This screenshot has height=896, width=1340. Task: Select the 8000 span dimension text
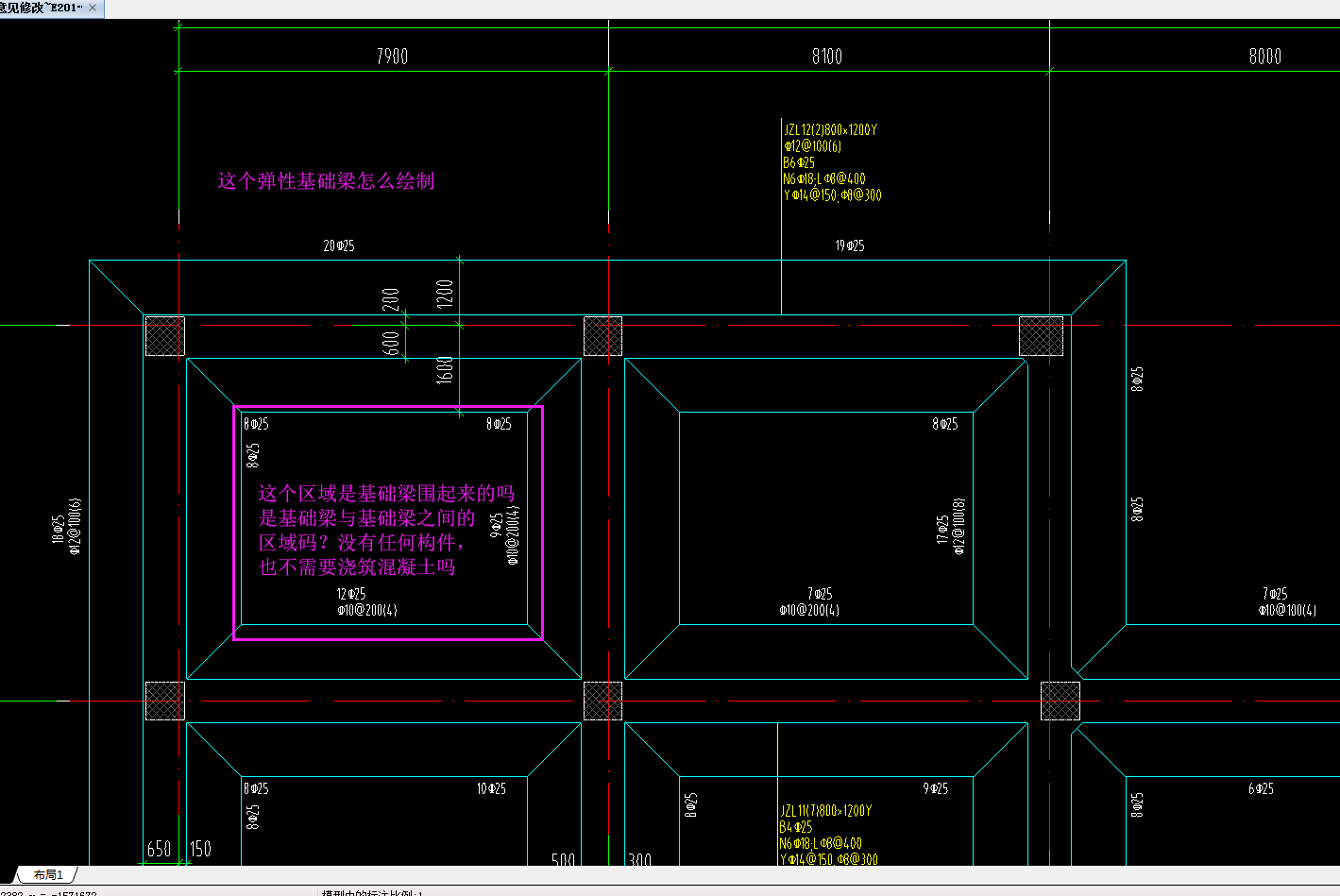pyautogui.click(x=1265, y=57)
